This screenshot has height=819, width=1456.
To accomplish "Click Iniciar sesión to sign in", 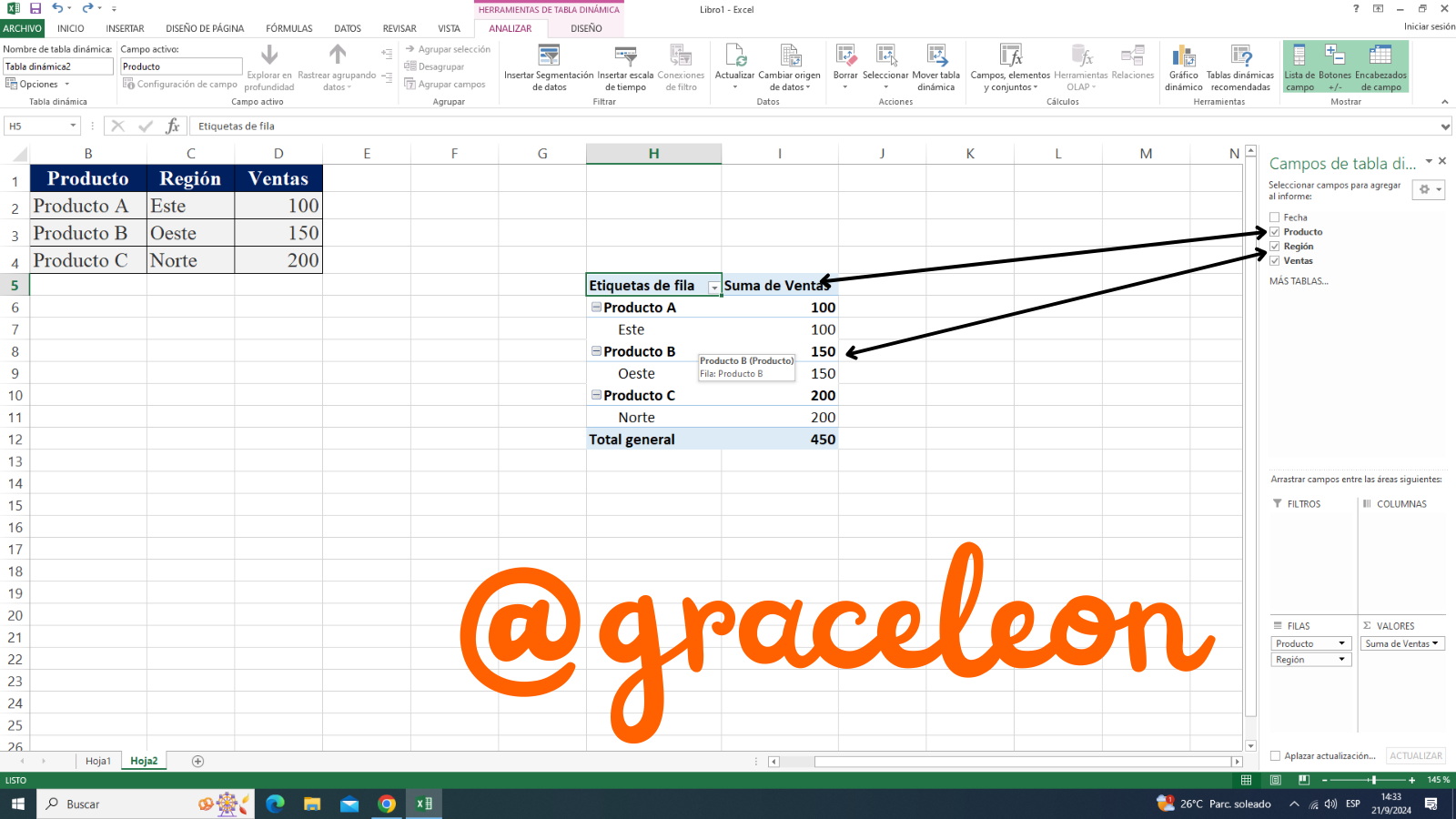I will [1430, 26].
